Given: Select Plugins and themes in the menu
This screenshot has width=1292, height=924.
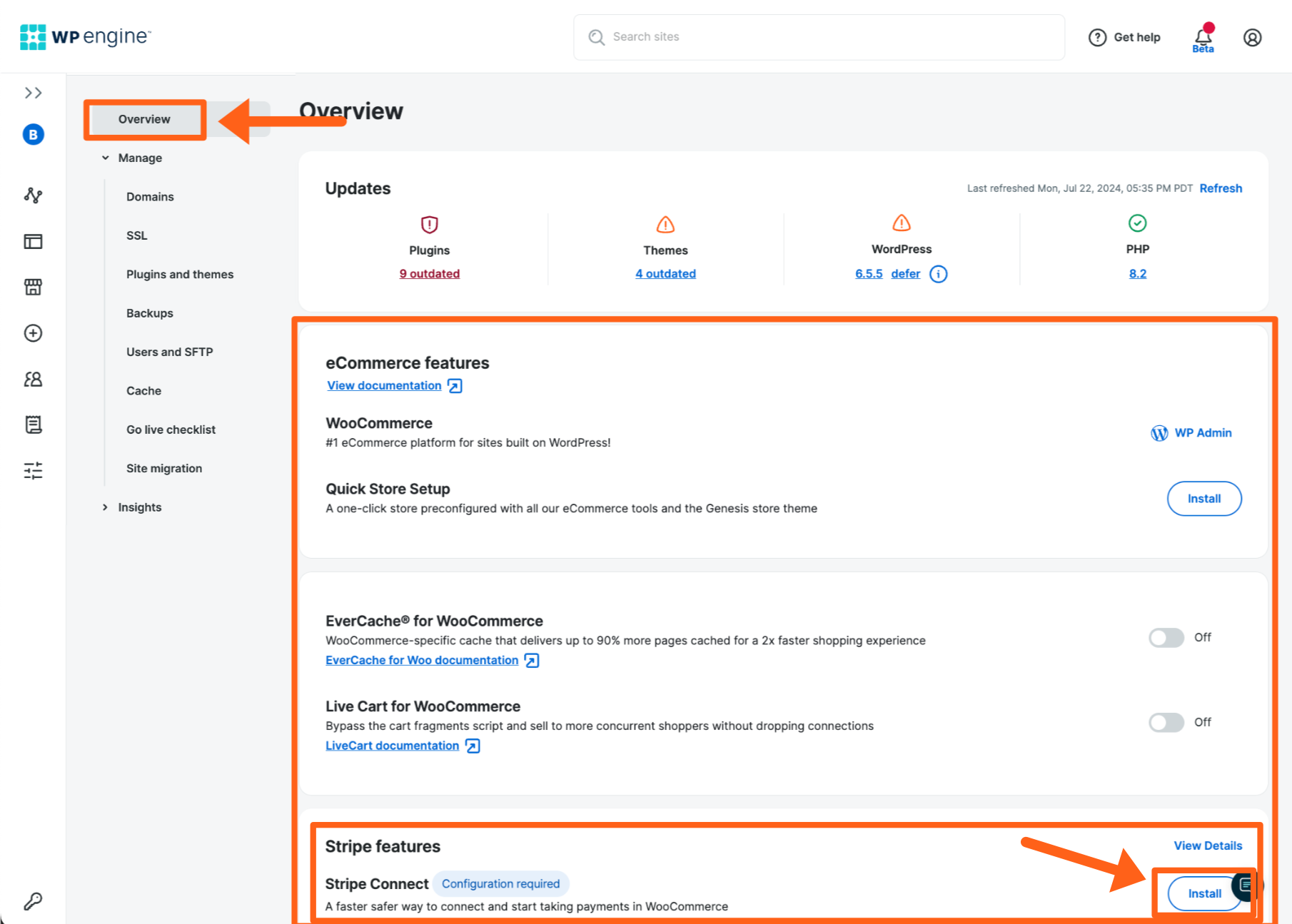Looking at the screenshot, I should coord(179,274).
